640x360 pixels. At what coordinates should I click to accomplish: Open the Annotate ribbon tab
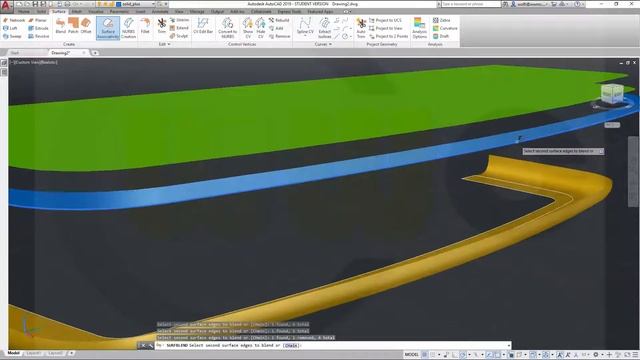click(160, 11)
